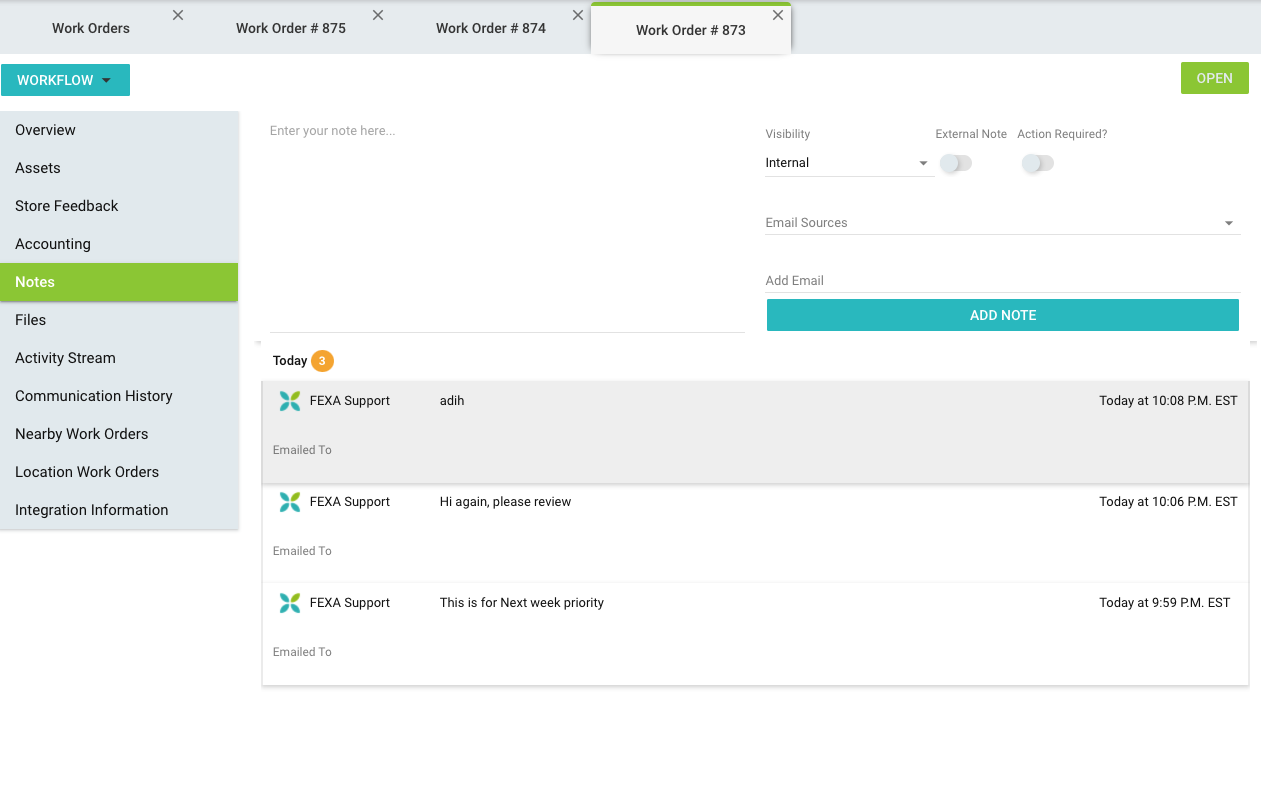Screen dimensions: 1261x787
Task: Click the ADD NOTE button
Action: pos(1002,315)
